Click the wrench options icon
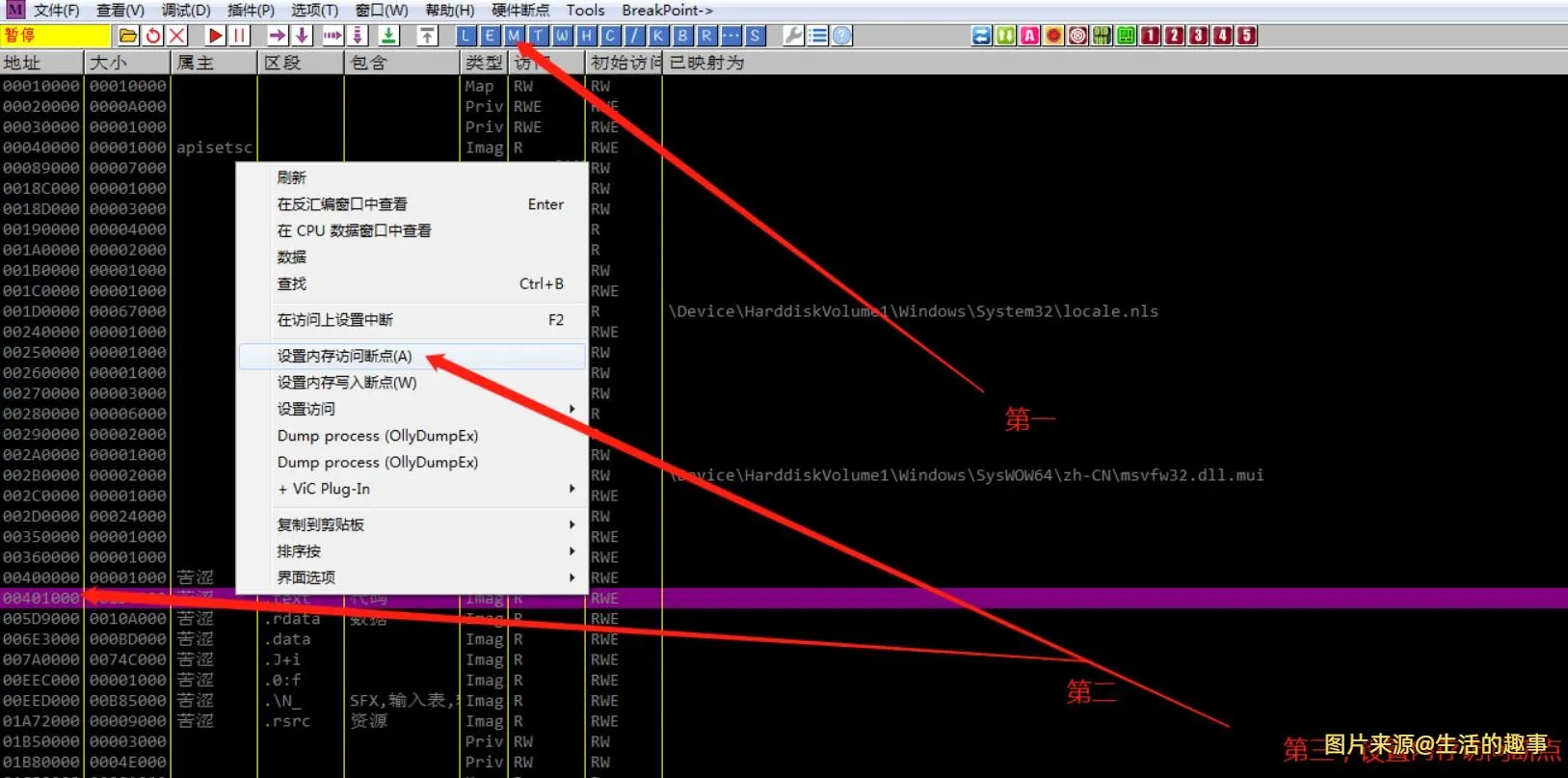The image size is (1568, 778). click(x=793, y=36)
